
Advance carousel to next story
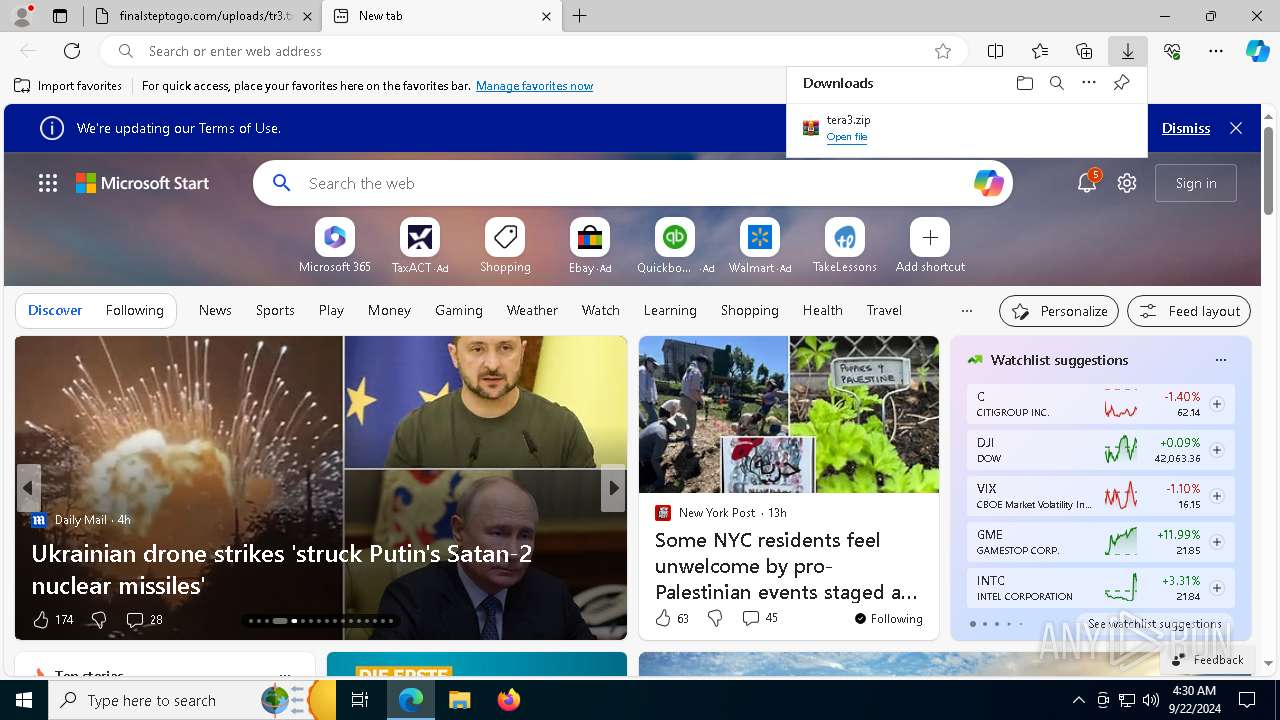(x=613, y=488)
